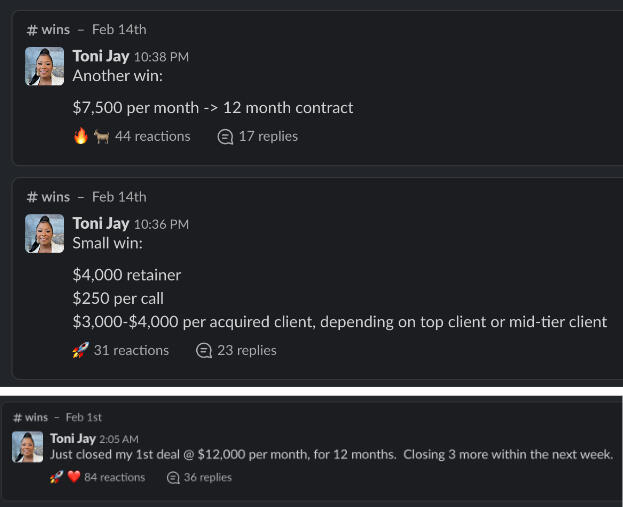
Task: View the 44 reactions list
Action: tap(152, 136)
